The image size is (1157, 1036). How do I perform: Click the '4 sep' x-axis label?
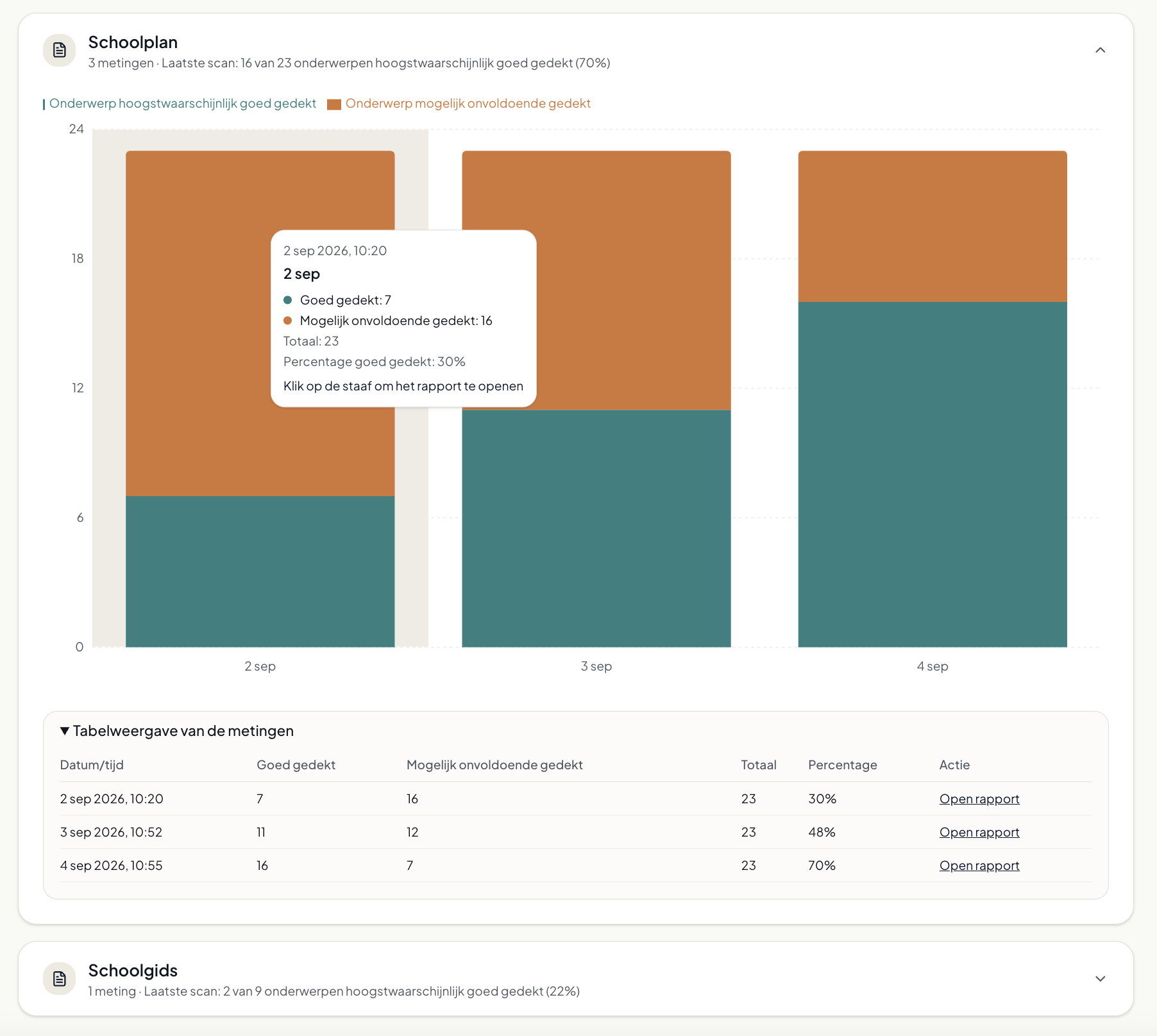[x=933, y=666]
